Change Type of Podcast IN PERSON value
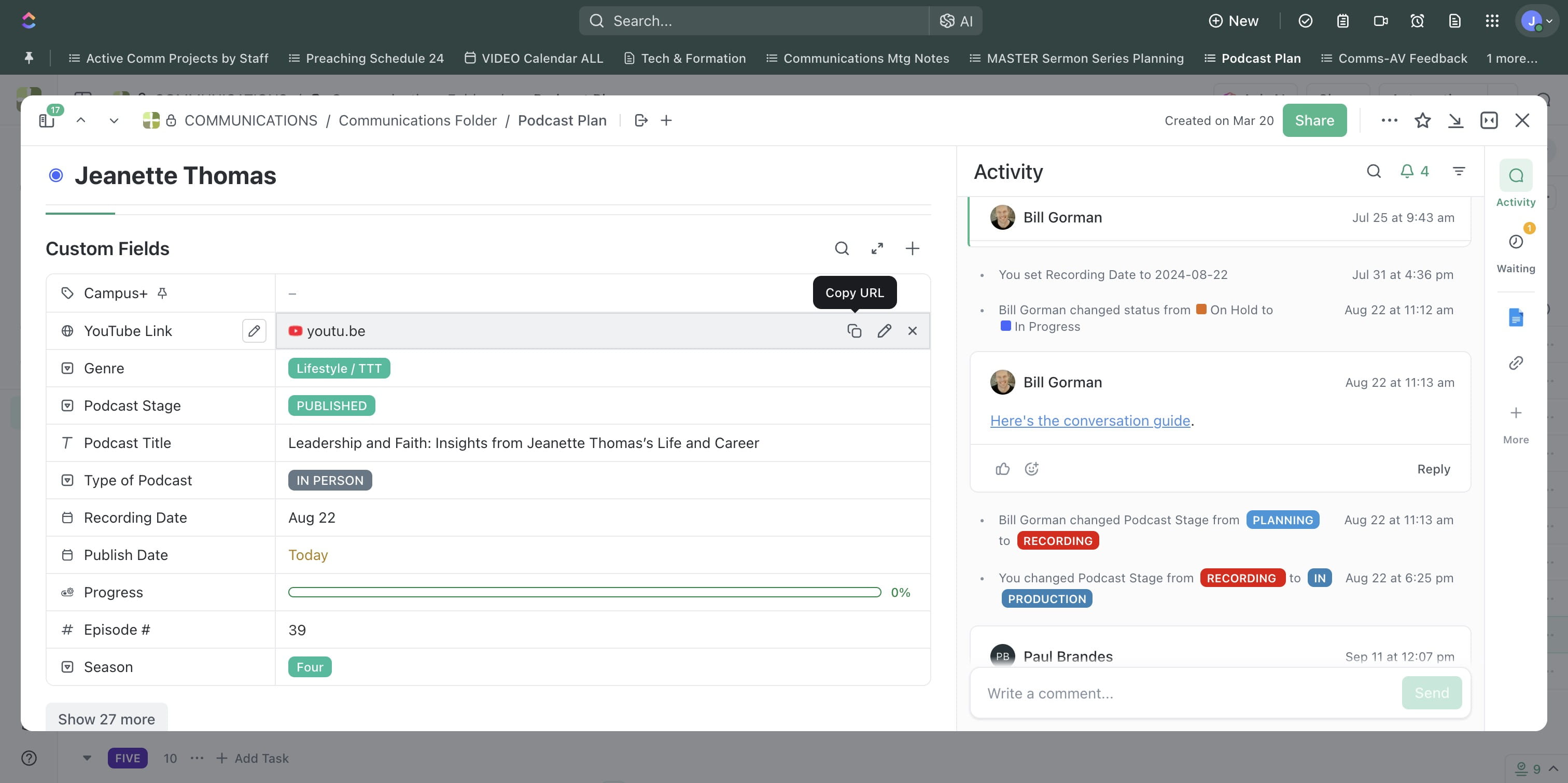Screen dimensions: 1568x783 (330, 480)
